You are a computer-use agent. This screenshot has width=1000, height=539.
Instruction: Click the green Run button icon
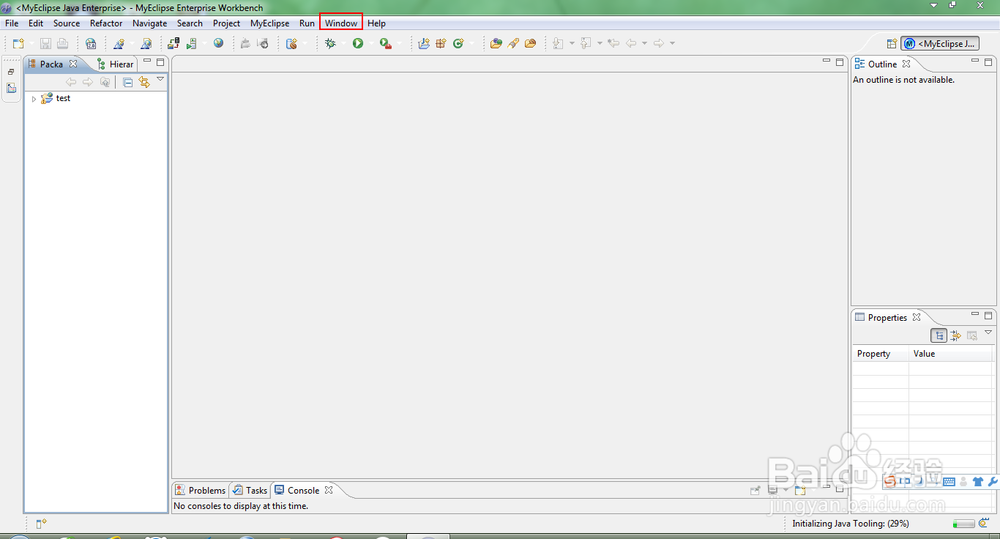click(358, 43)
